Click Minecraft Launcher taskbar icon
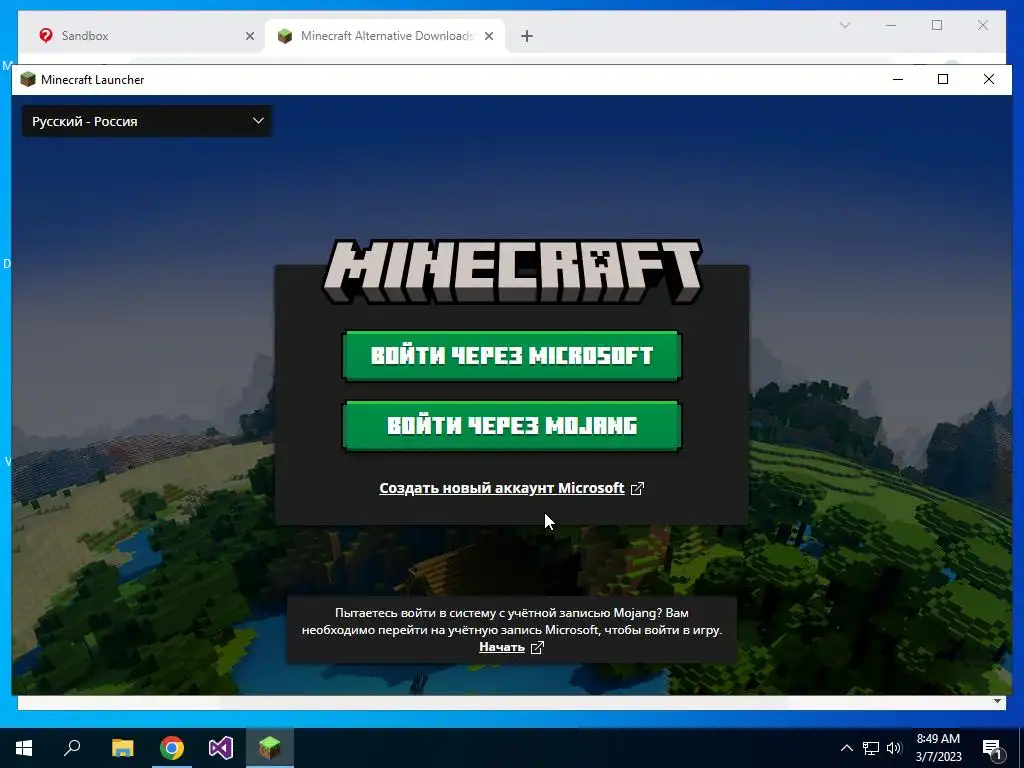Screen dimensions: 1024x768 [270, 748]
